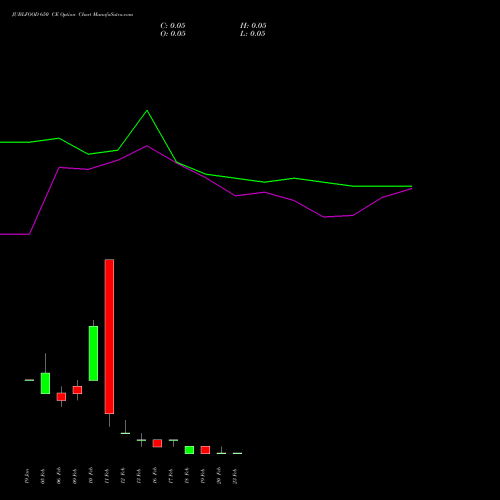The width and height of the screenshot is (500, 500).
Task: Click the 'O: 0.05' open value
Action: [173, 34]
